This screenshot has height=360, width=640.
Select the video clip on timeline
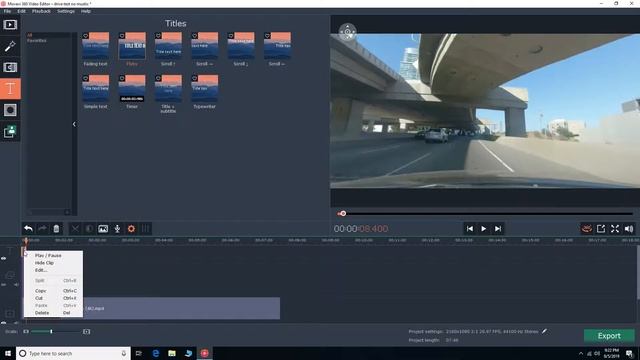click(x=182, y=308)
